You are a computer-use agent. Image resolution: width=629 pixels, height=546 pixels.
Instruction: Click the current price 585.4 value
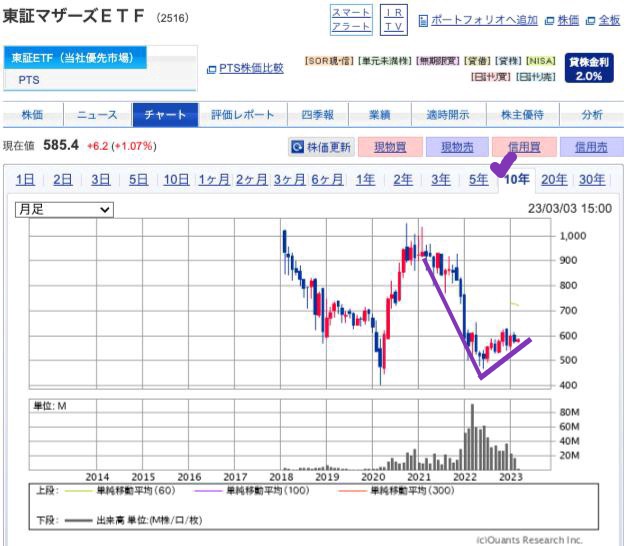click(61, 145)
